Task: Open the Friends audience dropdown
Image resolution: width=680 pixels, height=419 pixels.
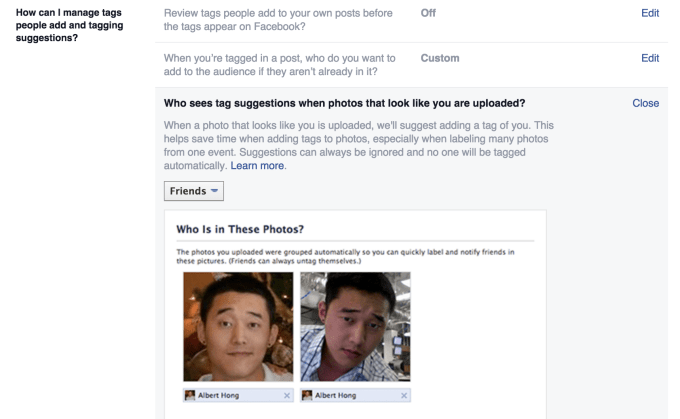Action: (194, 191)
